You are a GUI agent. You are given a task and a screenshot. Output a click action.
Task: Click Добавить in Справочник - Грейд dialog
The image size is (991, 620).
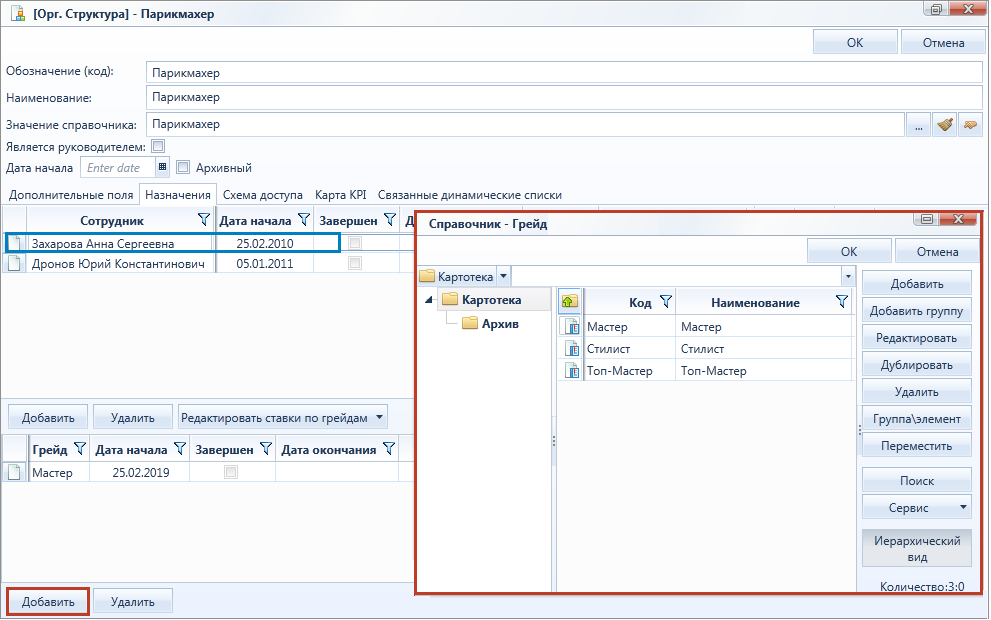(916, 283)
